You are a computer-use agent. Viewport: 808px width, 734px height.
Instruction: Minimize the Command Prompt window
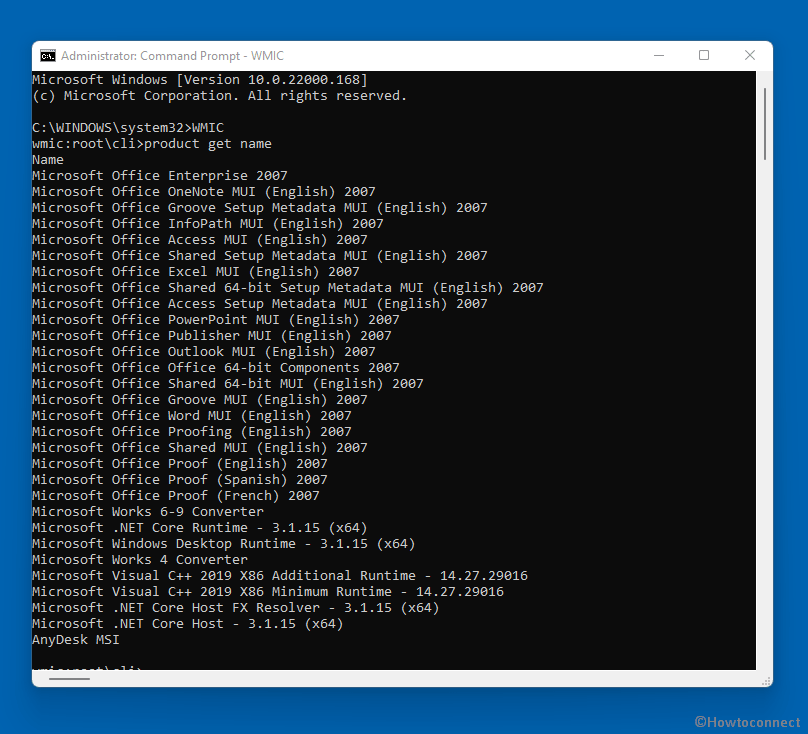(659, 56)
